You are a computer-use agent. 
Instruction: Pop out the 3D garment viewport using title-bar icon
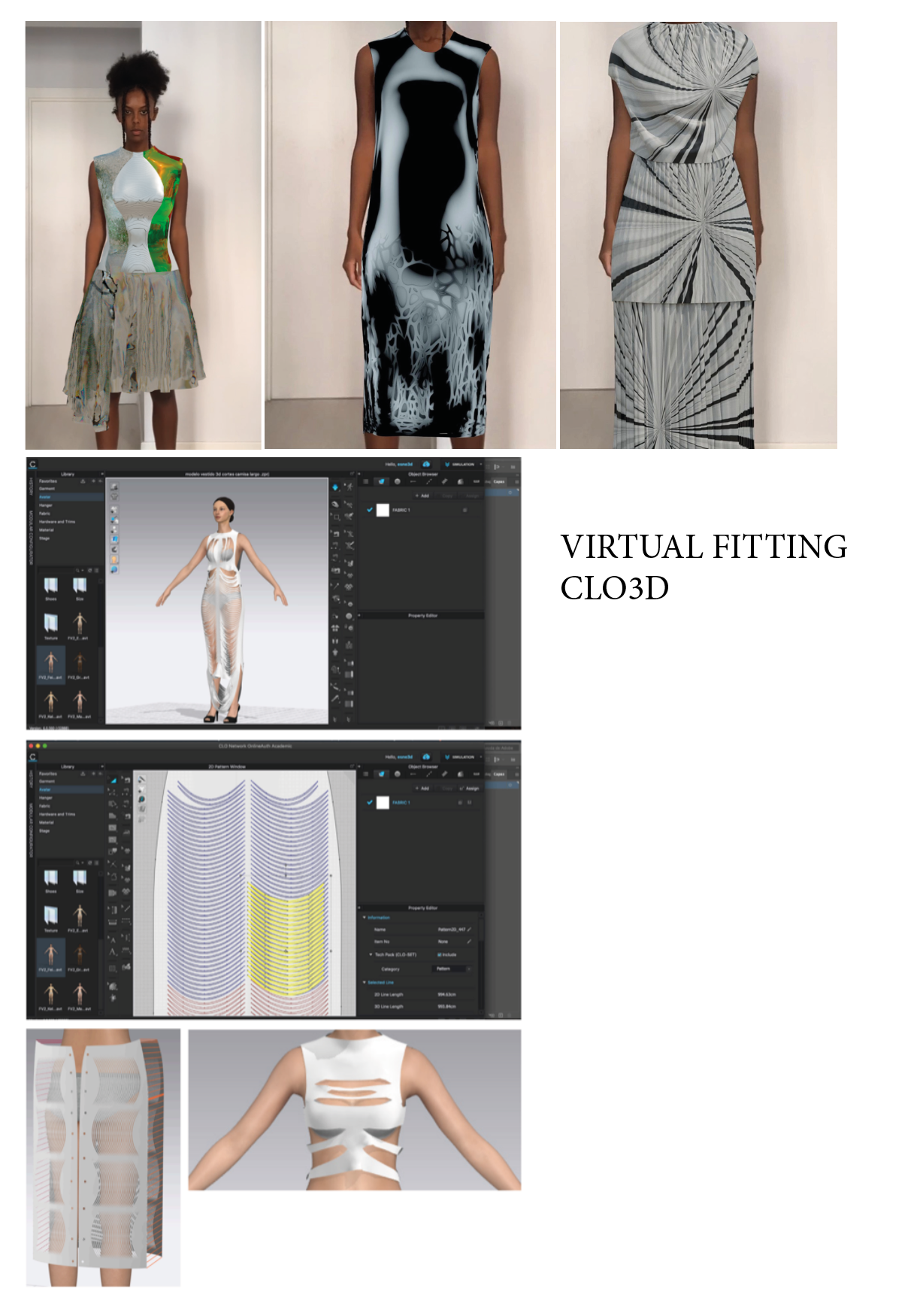click(x=350, y=474)
